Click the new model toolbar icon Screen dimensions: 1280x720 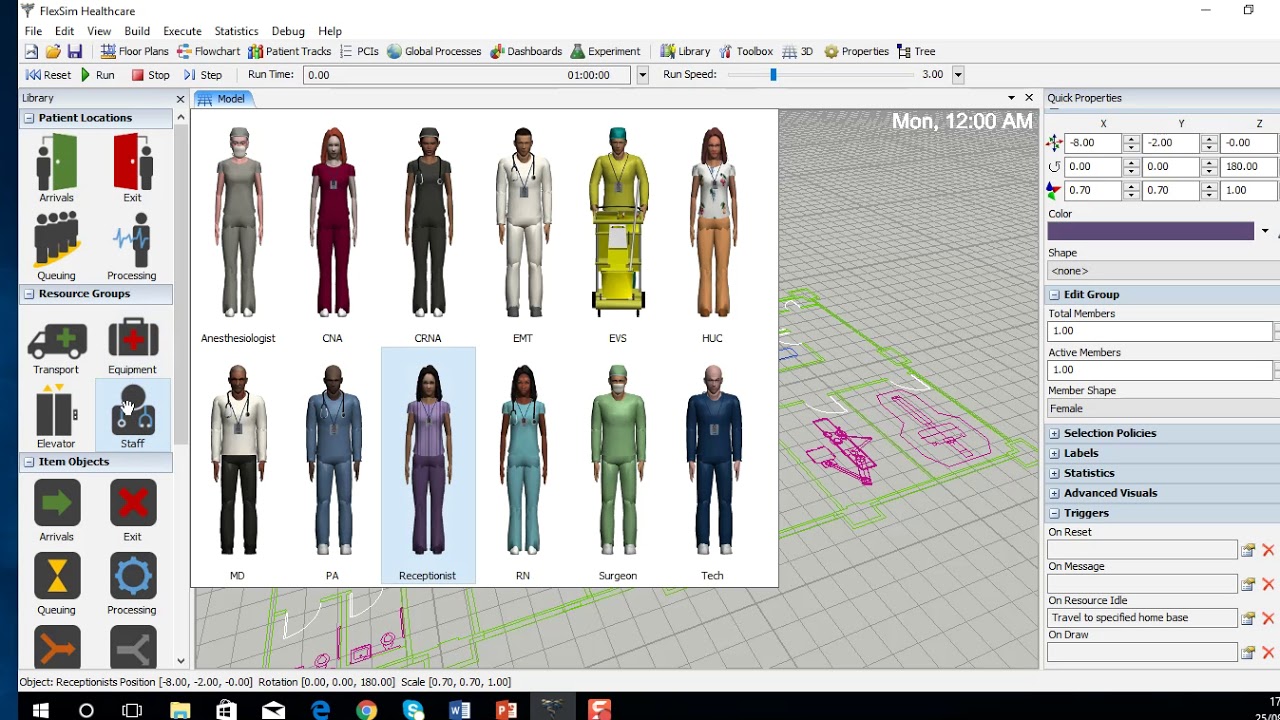31,51
